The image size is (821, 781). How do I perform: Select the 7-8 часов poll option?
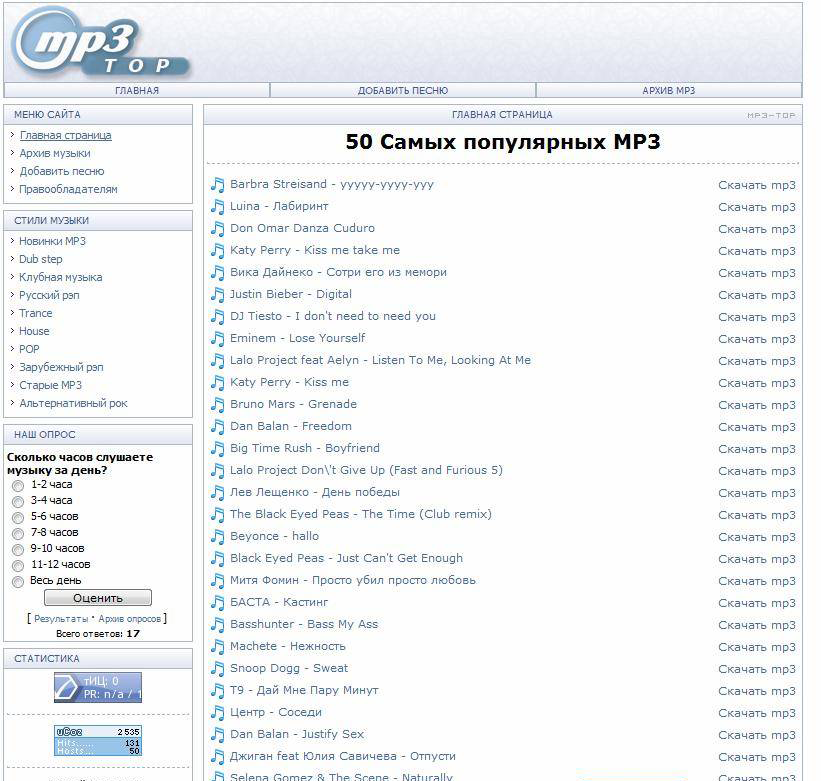(18, 534)
